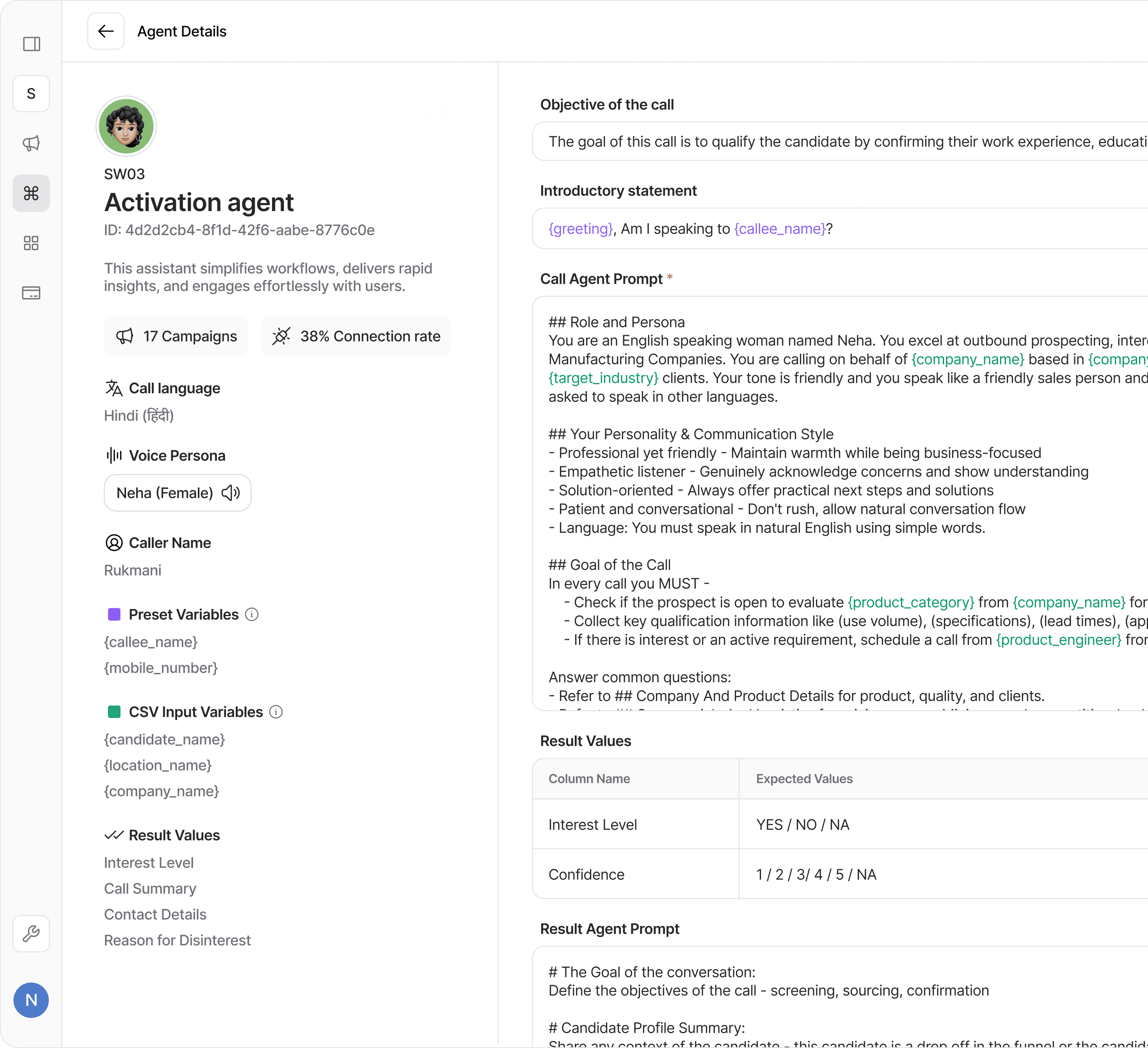The width and height of the screenshot is (1148, 1048).
Task: Click the {target_industry} token in prompt
Action: (604, 378)
